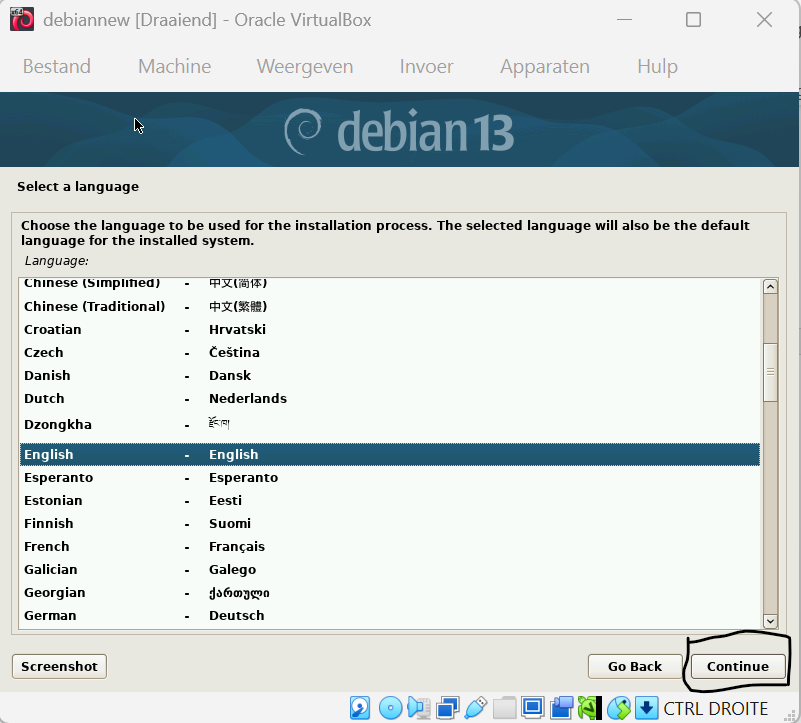Viewport: 801px width, 723px height.
Task: Click the Go Back button
Action: tap(635, 666)
